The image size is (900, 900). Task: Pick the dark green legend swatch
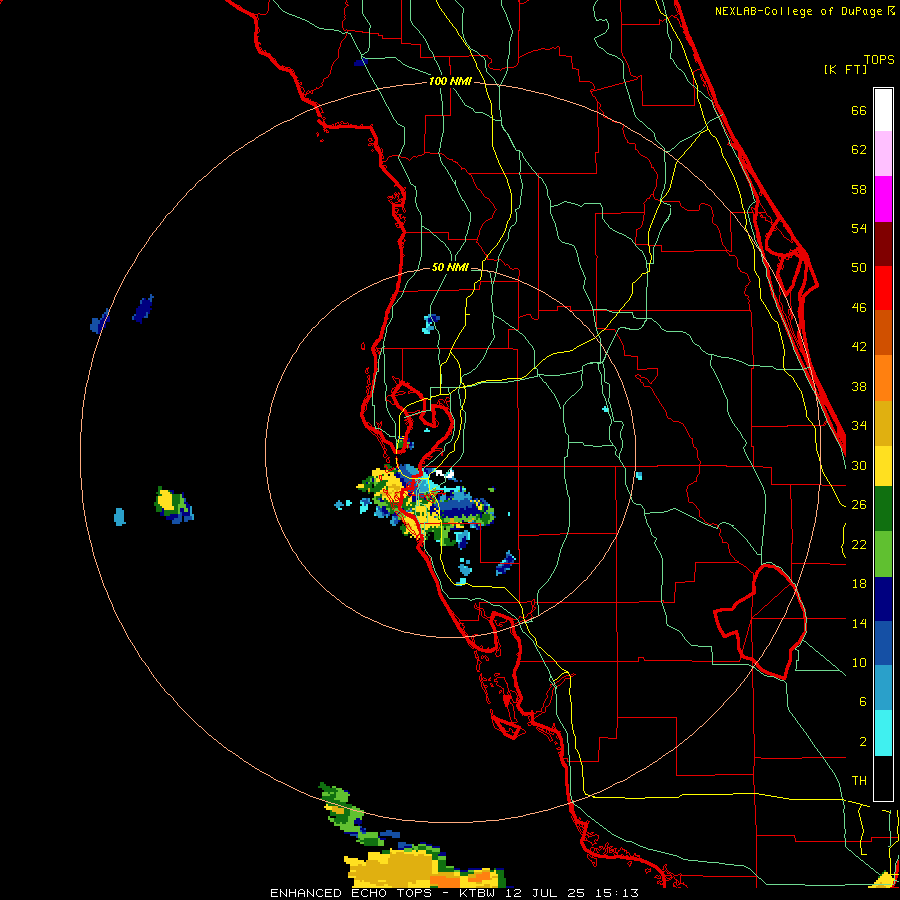[x=883, y=509]
